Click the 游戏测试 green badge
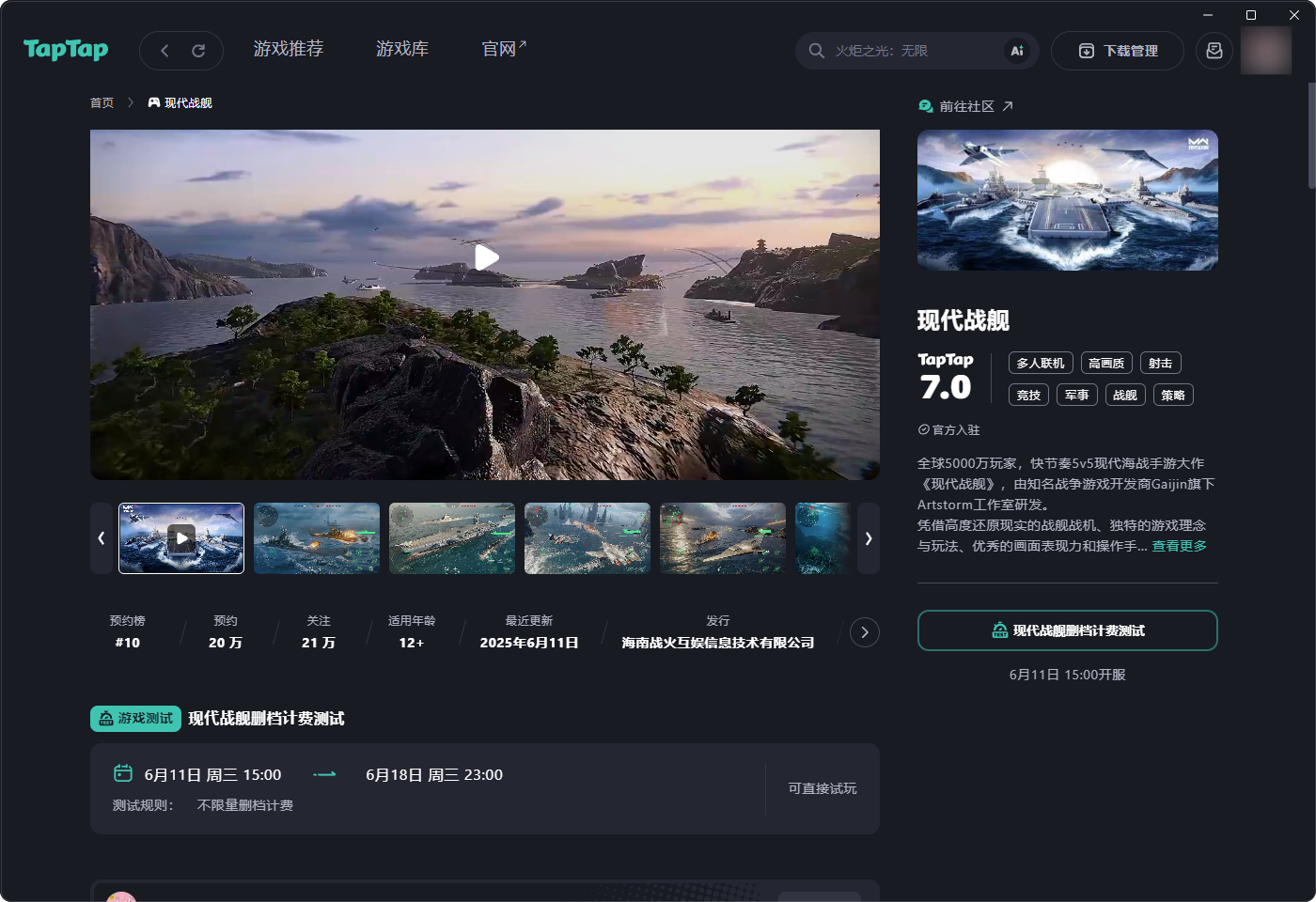 [x=136, y=719]
